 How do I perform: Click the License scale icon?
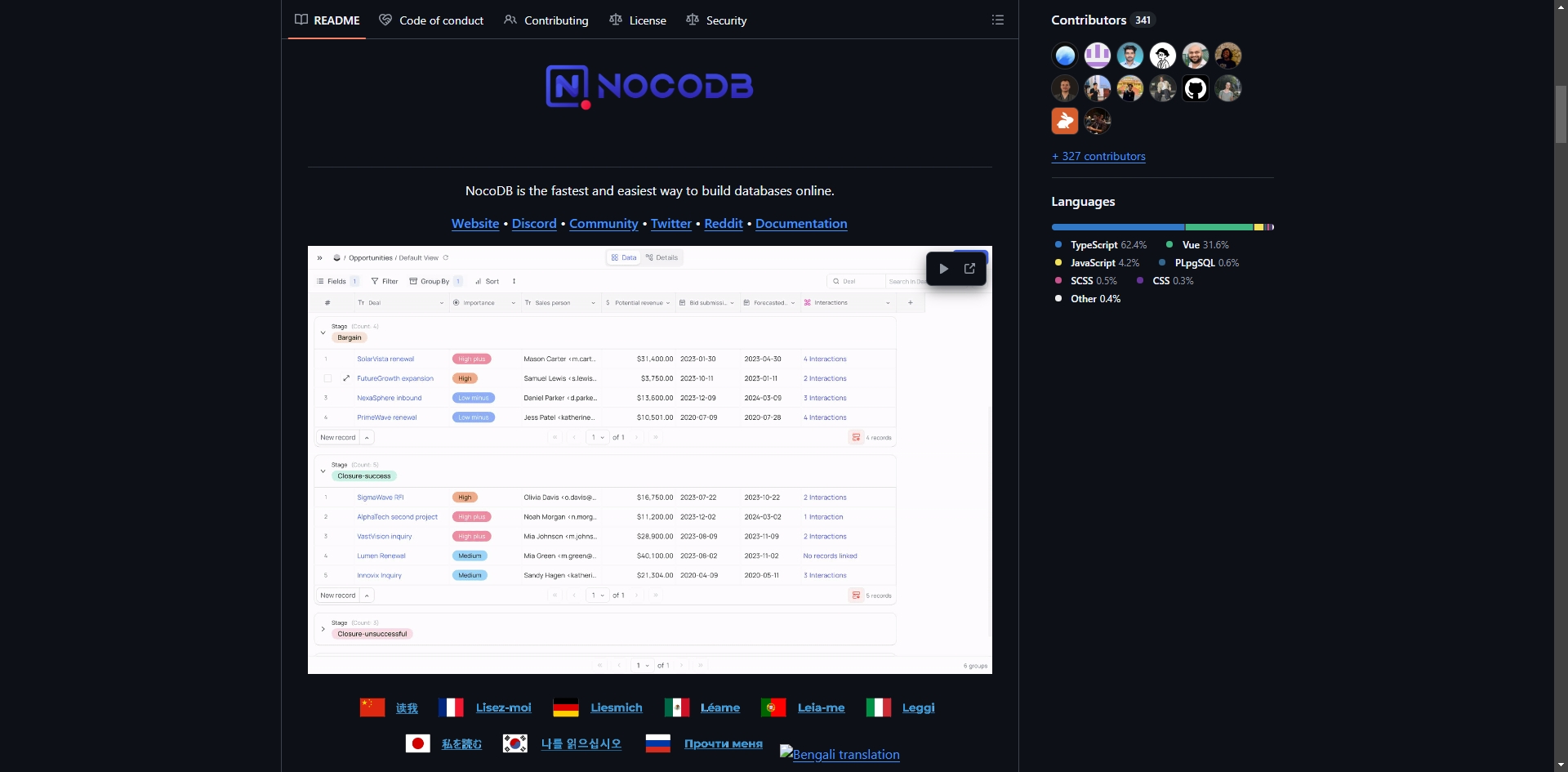click(x=616, y=20)
